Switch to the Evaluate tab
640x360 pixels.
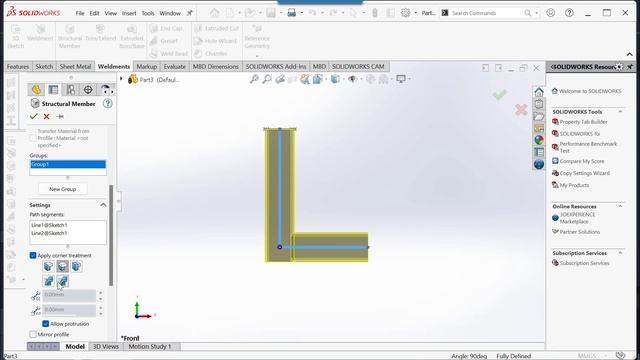tap(174, 67)
